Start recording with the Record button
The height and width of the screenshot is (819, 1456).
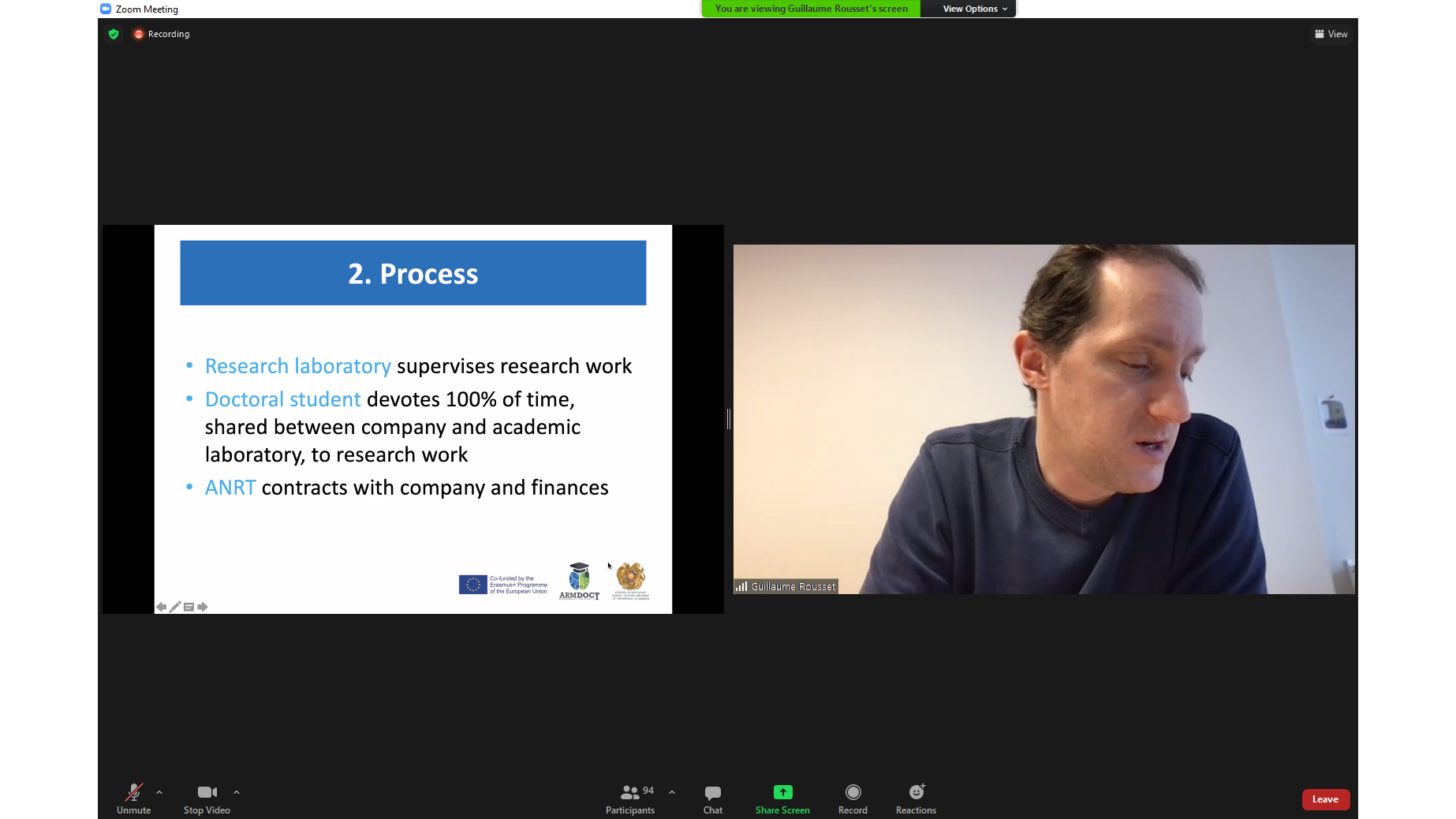(x=853, y=798)
